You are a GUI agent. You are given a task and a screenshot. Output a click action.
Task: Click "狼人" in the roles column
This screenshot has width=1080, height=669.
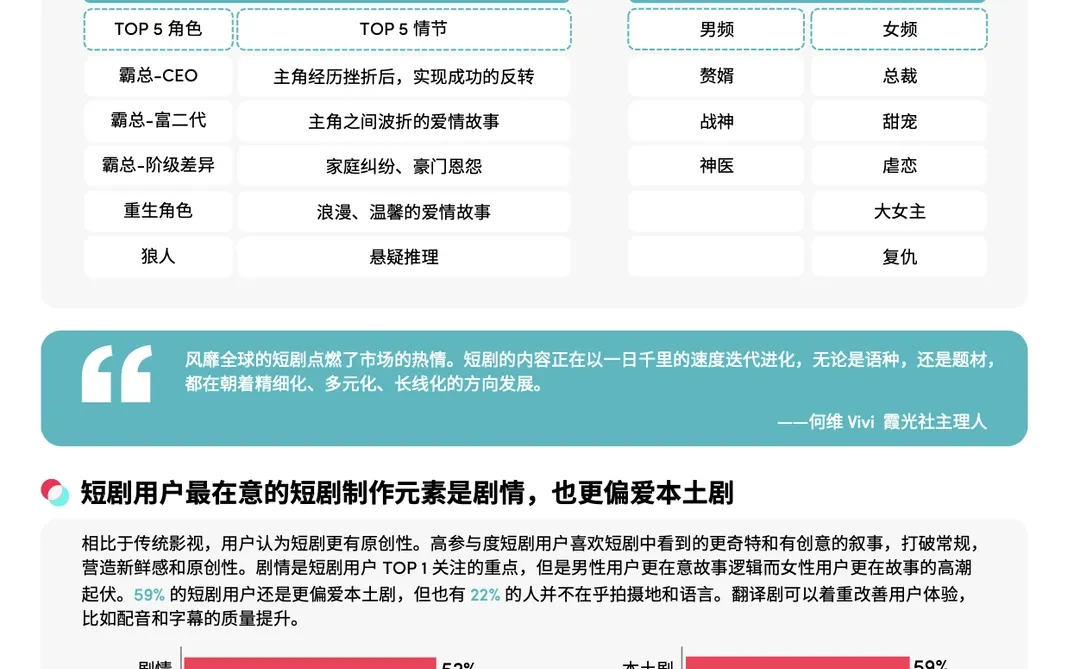point(157,256)
